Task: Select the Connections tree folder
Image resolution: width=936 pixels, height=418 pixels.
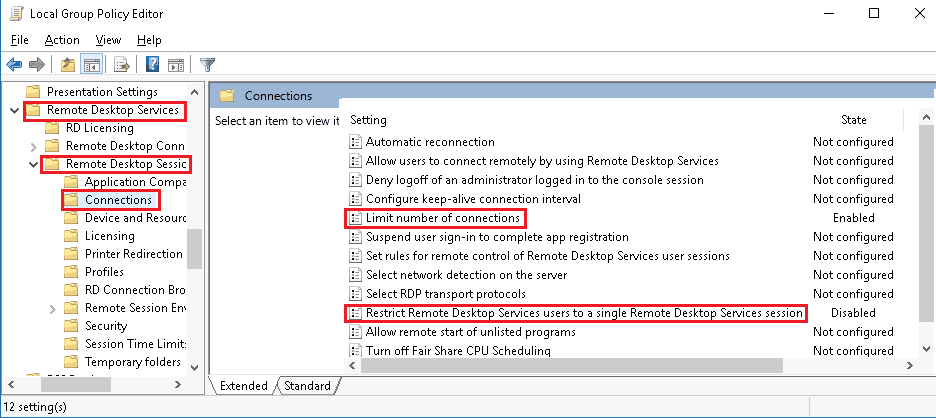Action: point(118,200)
